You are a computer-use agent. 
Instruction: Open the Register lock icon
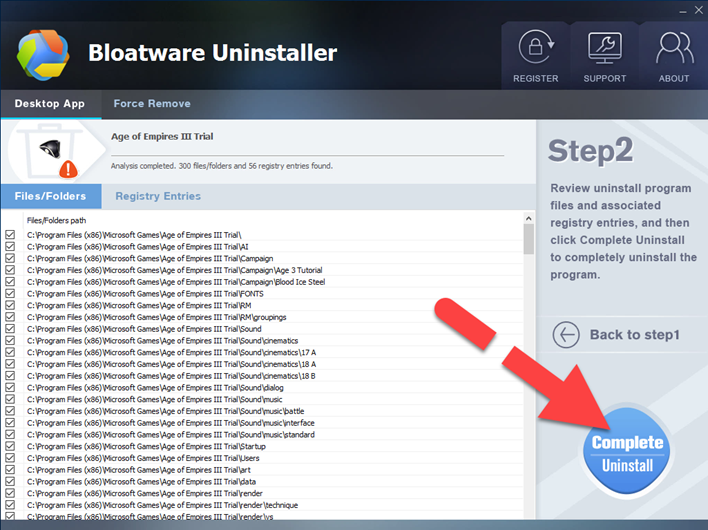pos(536,46)
